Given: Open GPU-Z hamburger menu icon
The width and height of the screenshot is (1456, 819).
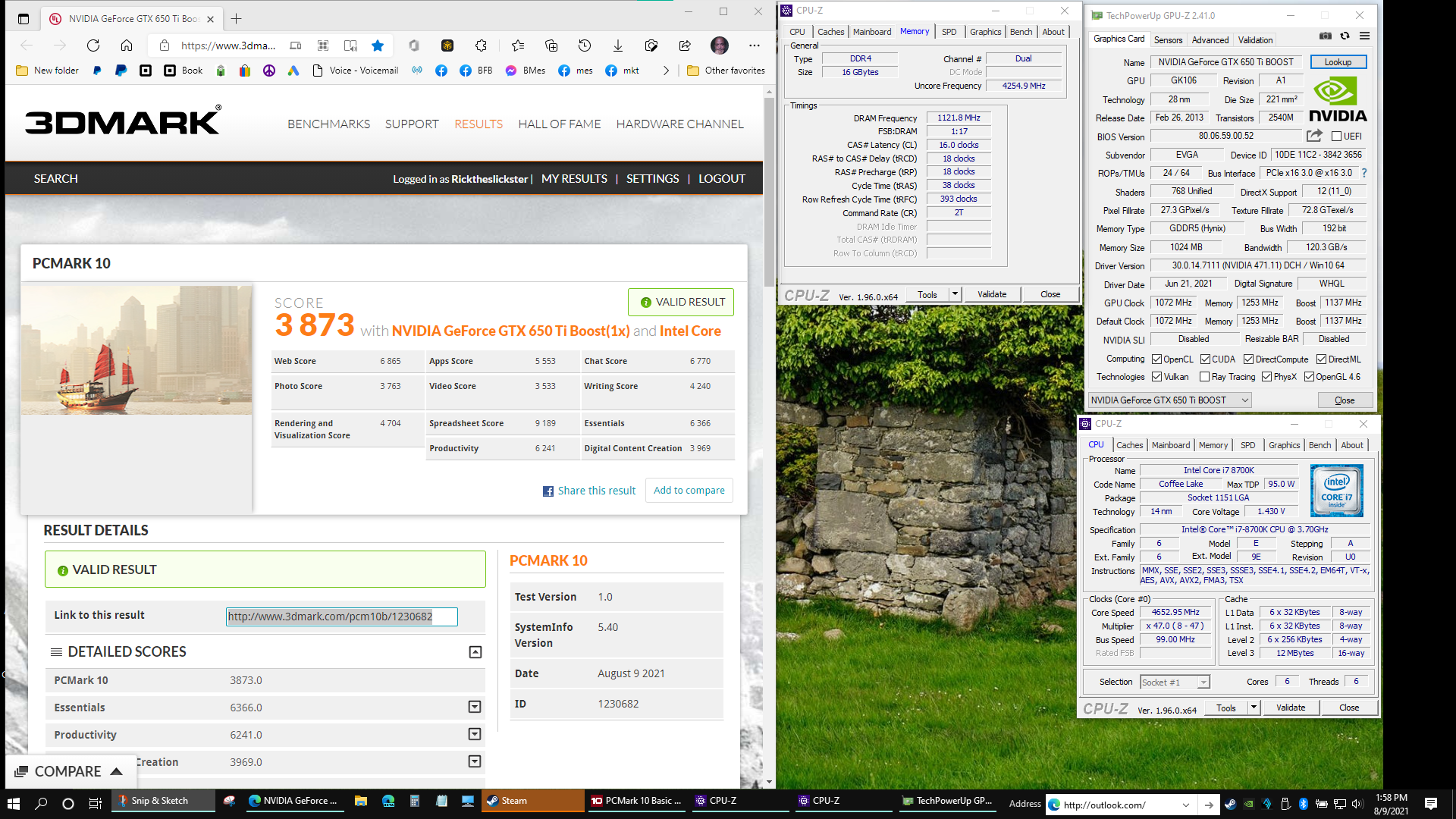Looking at the screenshot, I should (1364, 36).
